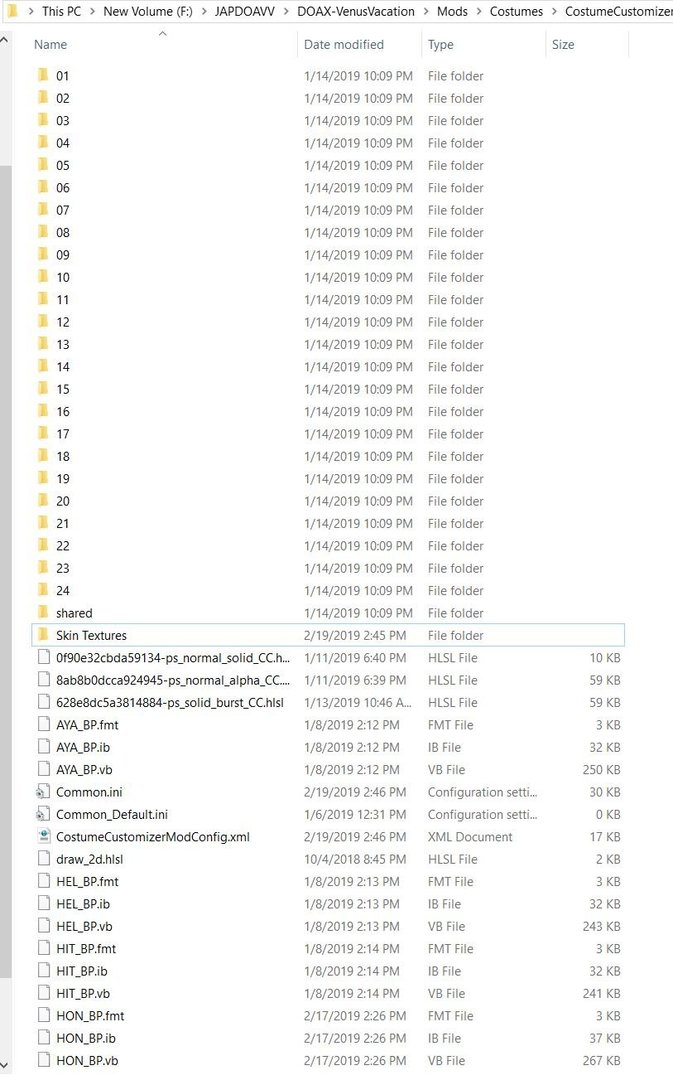Image resolution: width=673 pixels, height=1080 pixels.
Task: Click the Common.ini file icon
Action: point(43,792)
